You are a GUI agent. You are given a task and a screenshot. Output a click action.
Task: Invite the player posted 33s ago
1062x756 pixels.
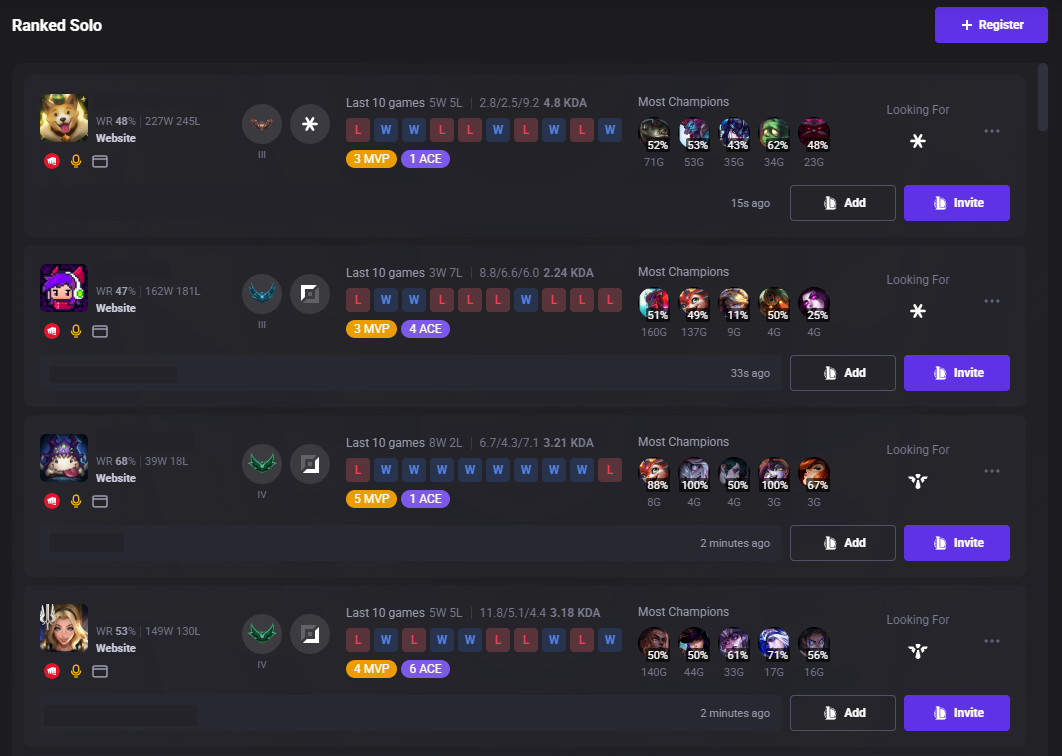pos(956,373)
